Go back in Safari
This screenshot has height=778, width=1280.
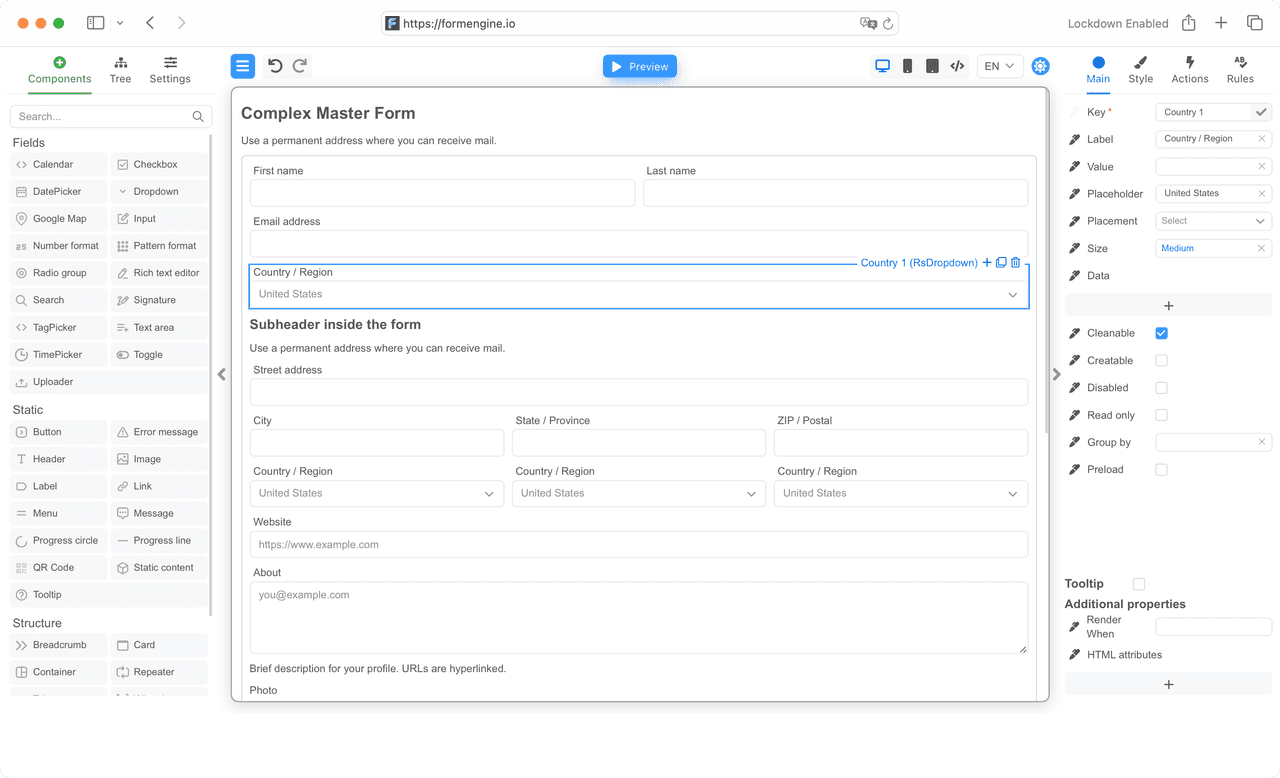[x=150, y=23]
